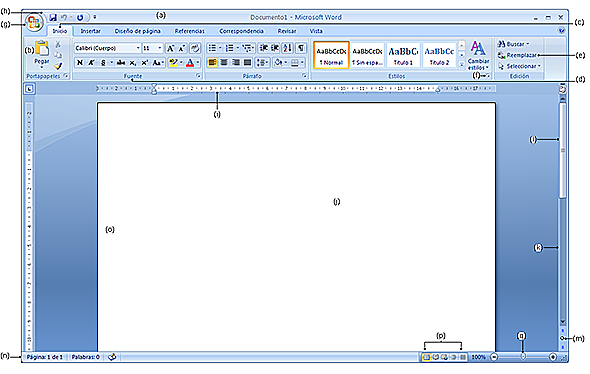Decrease font size with shrink icon
This screenshot has height=374, width=590.
point(182,48)
